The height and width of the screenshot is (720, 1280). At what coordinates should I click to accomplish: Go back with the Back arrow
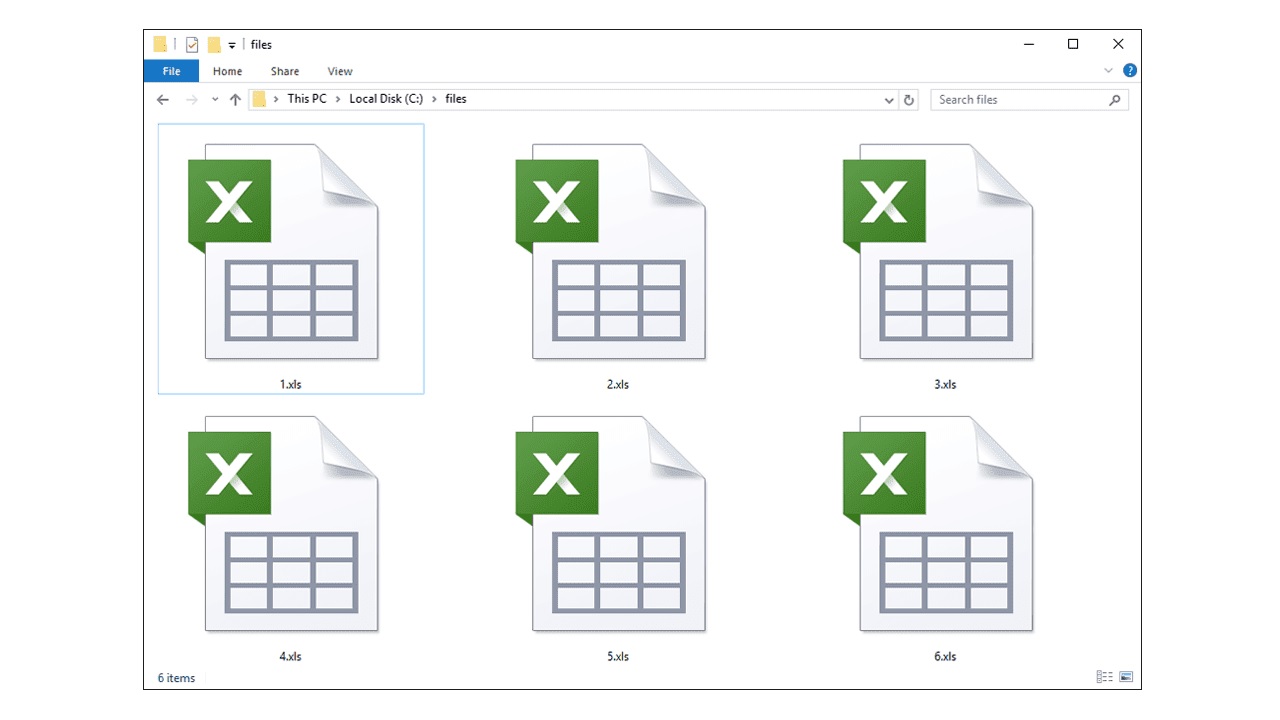tap(163, 100)
